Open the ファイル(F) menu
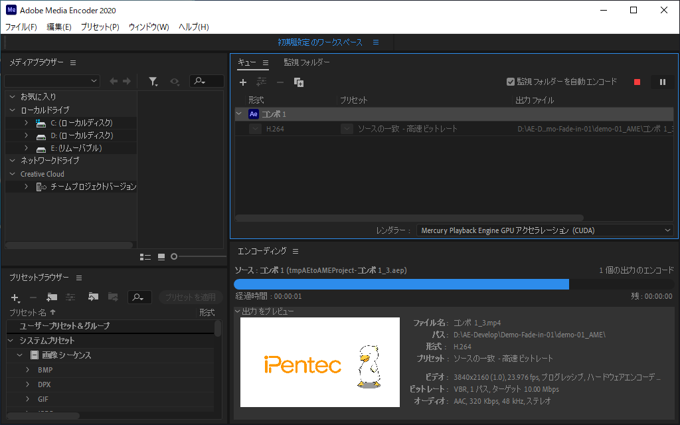Image resolution: width=680 pixels, height=425 pixels. (x=21, y=27)
